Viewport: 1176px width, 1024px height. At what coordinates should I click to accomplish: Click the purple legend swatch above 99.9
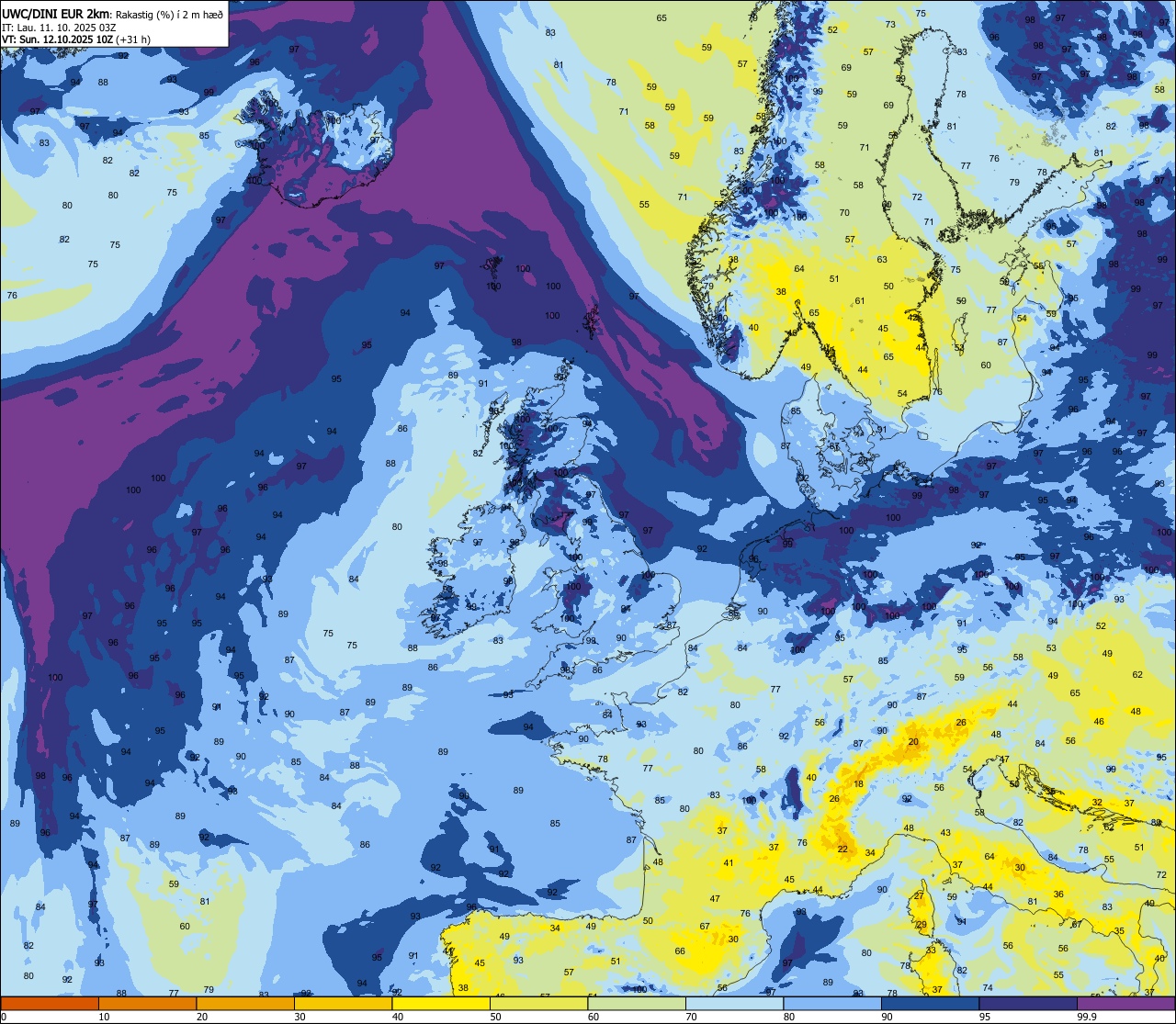tap(1125, 1004)
